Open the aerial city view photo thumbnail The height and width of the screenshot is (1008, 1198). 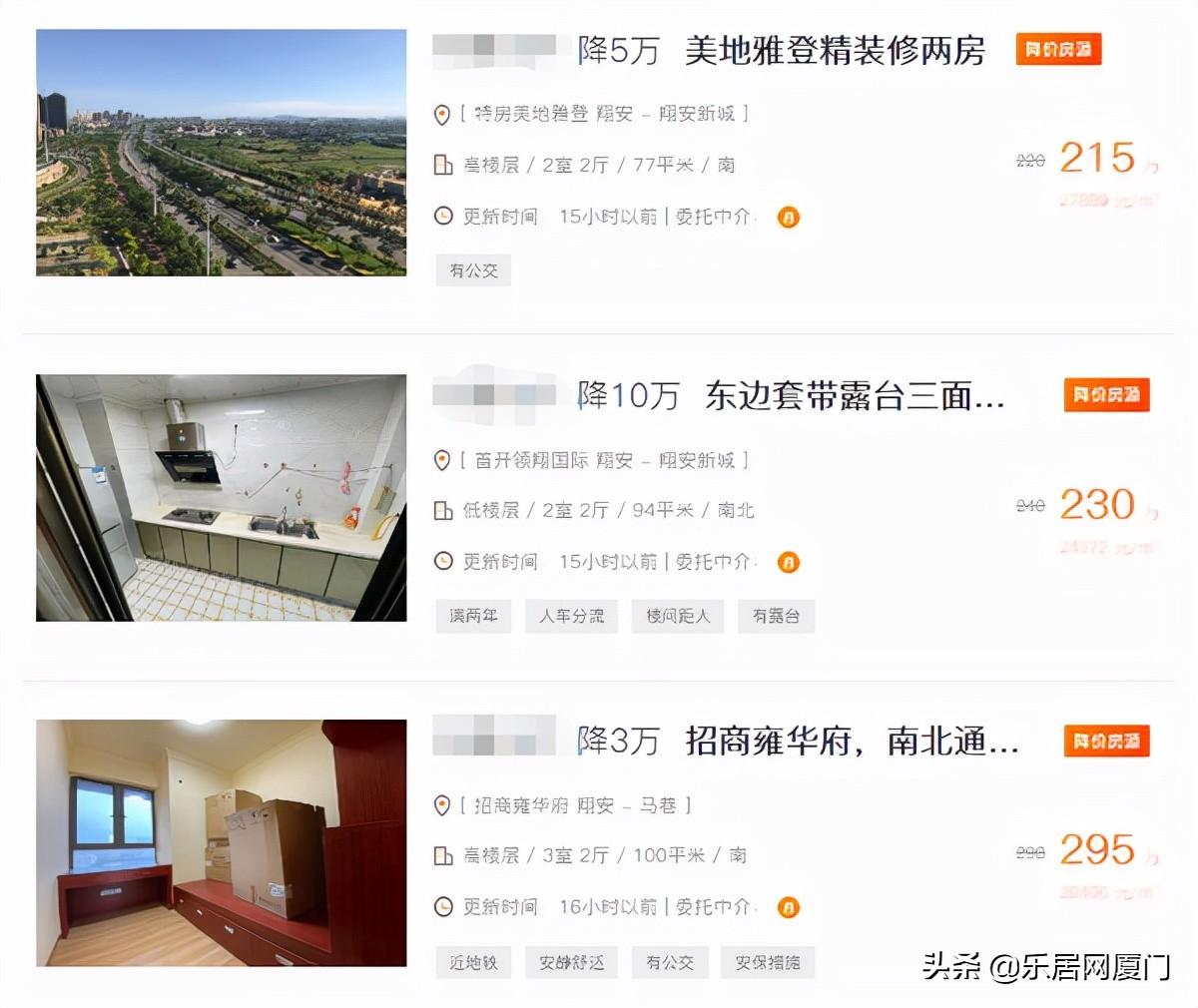click(x=222, y=152)
